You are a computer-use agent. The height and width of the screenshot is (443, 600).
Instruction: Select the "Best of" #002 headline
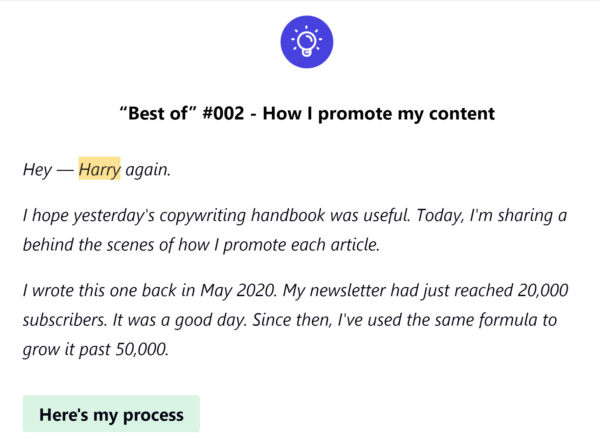pos(307,113)
